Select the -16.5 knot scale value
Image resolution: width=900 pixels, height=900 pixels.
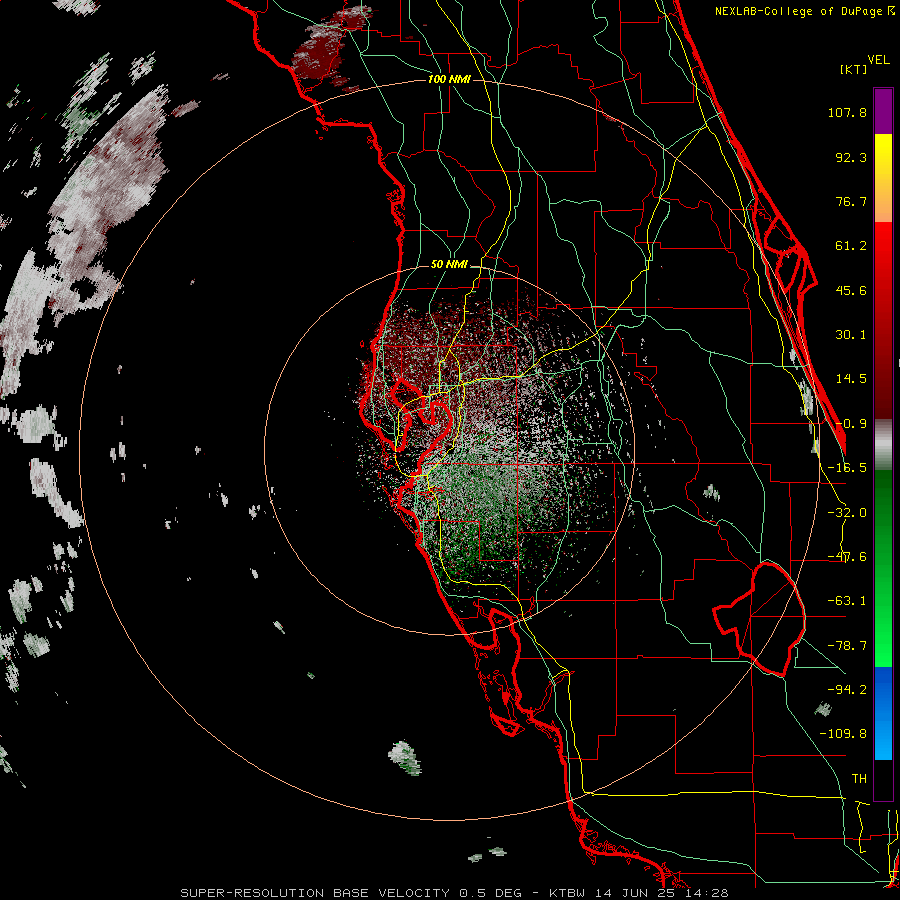click(847, 468)
